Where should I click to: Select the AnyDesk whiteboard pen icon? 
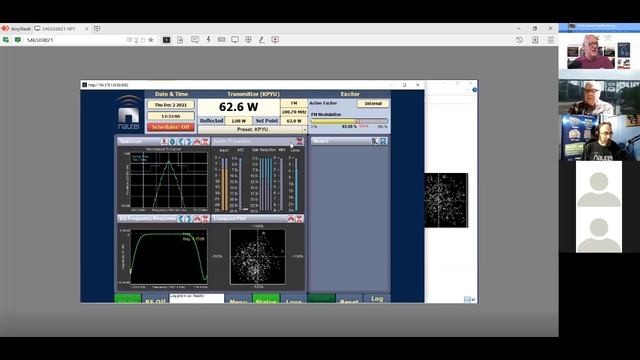pos(262,40)
